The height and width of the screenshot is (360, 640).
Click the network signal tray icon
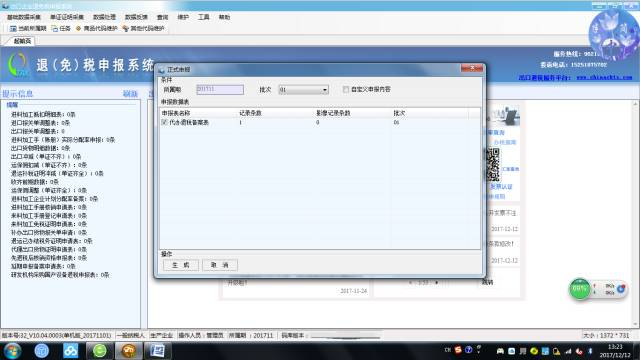pos(568,351)
